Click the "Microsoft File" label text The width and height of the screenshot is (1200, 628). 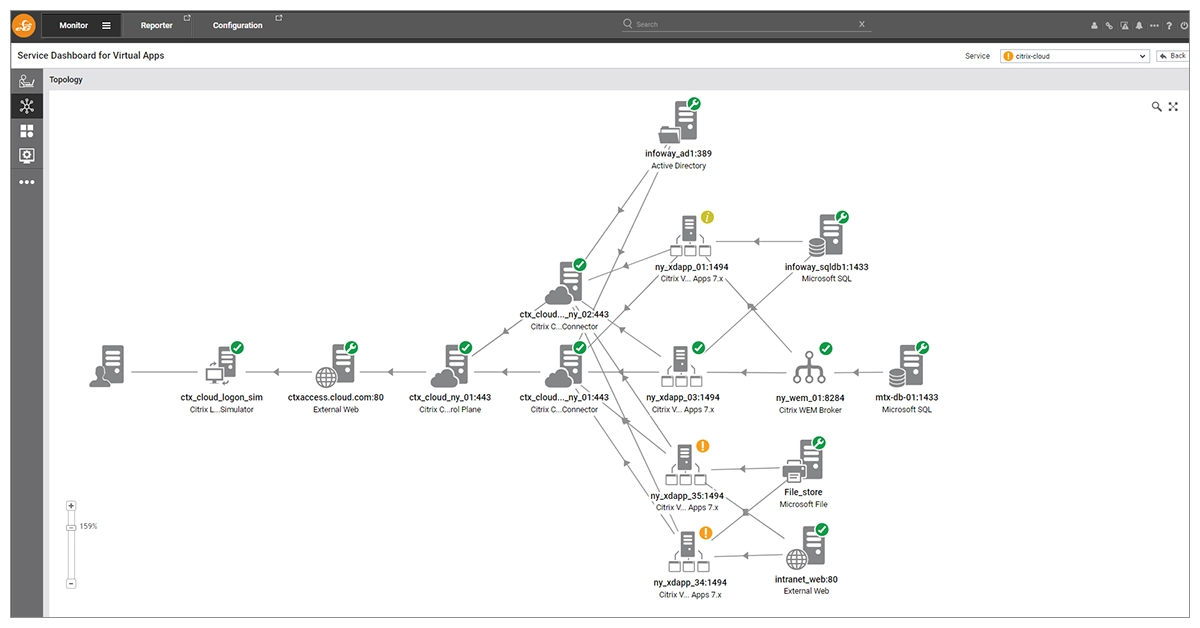pyautogui.click(x=804, y=505)
